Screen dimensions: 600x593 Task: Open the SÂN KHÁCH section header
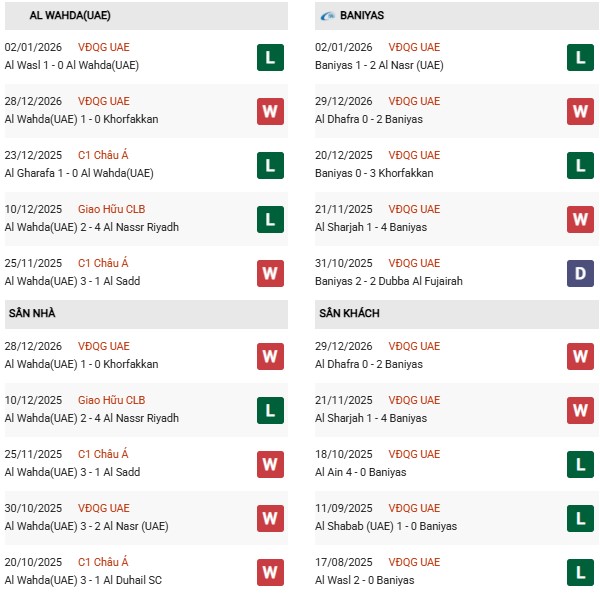(351, 314)
